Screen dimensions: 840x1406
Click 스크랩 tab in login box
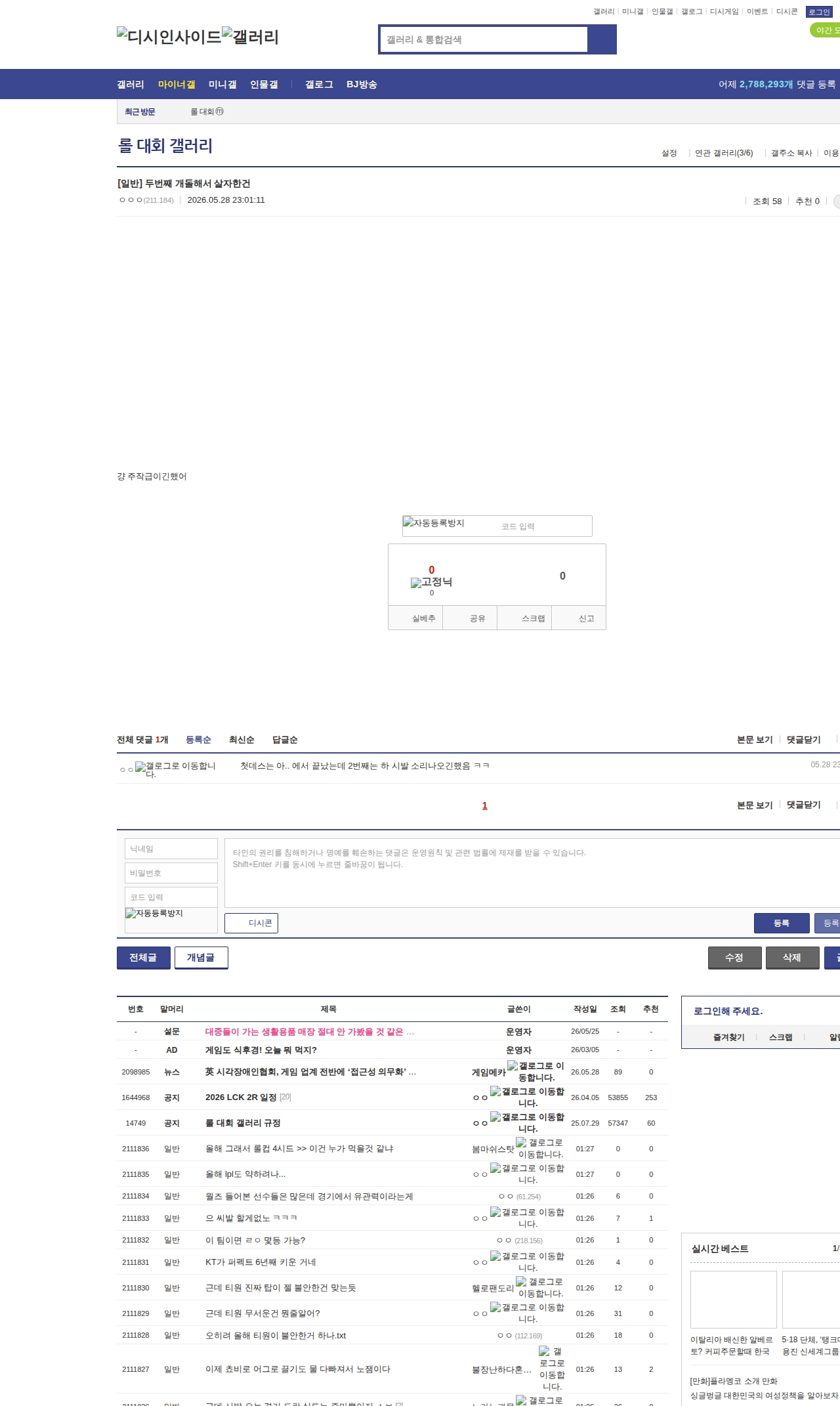point(780,1037)
